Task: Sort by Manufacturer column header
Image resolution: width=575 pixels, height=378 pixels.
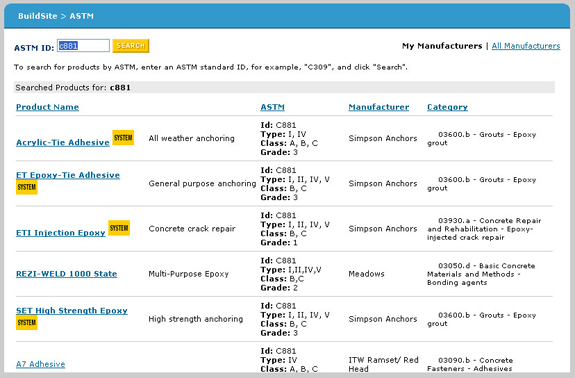Action: pyautogui.click(x=378, y=107)
